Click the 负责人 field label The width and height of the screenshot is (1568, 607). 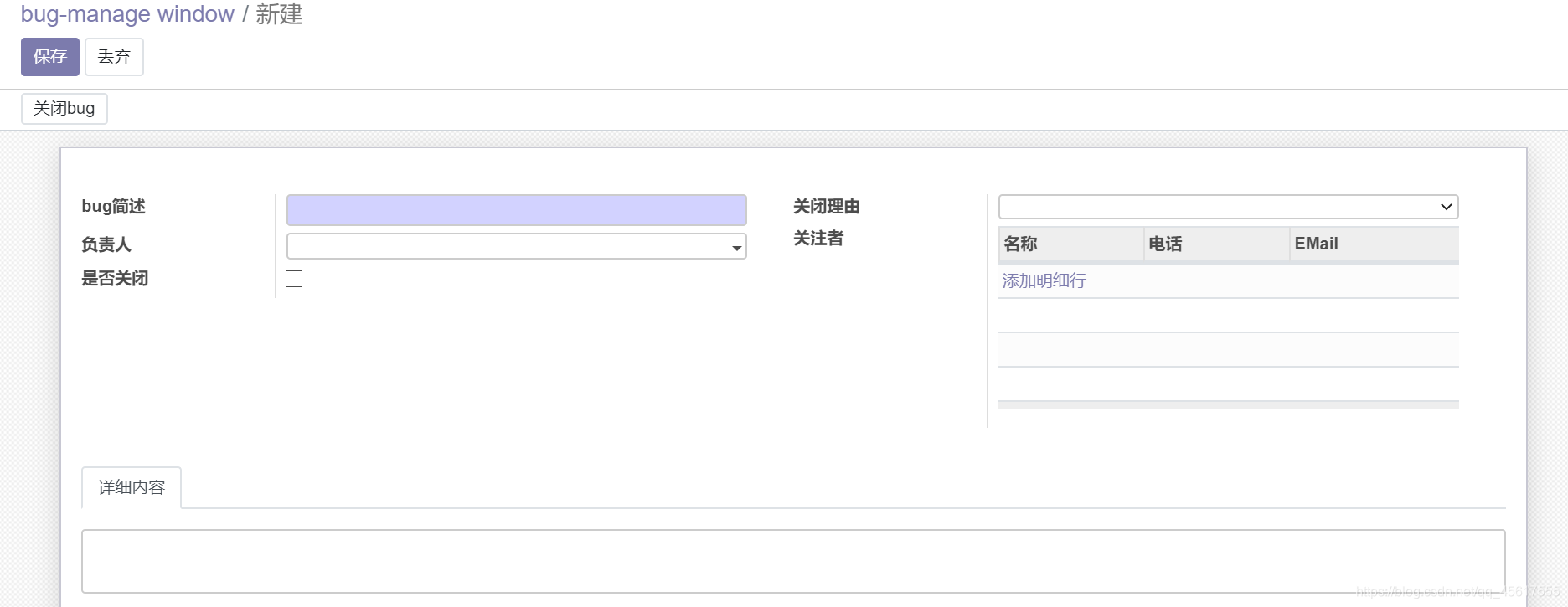pyautogui.click(x=106, y=244)
